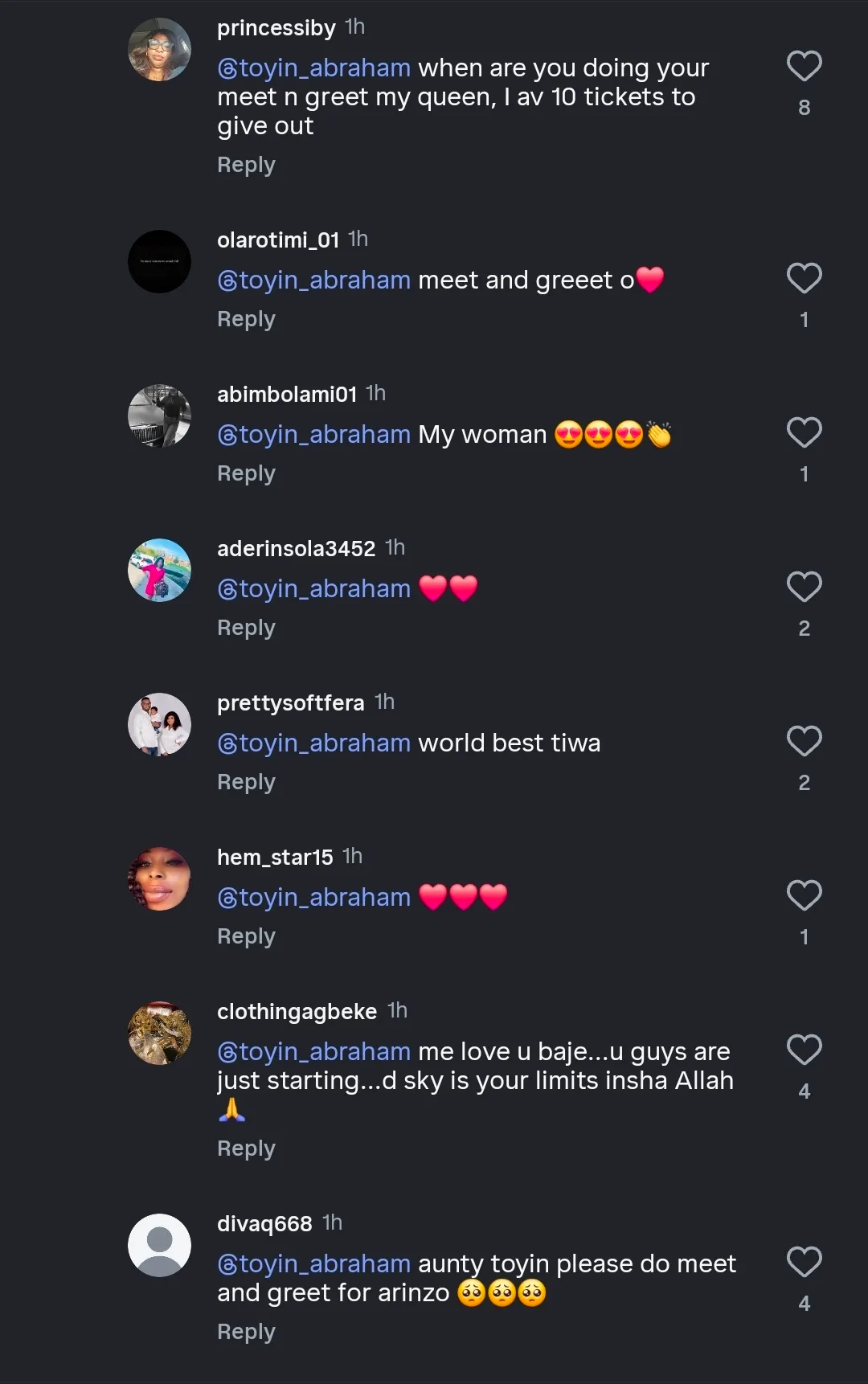Viewport: 868px width, 1384px height.
Task: Reply to princessiby's comment
Action: [x=246, y=165]
